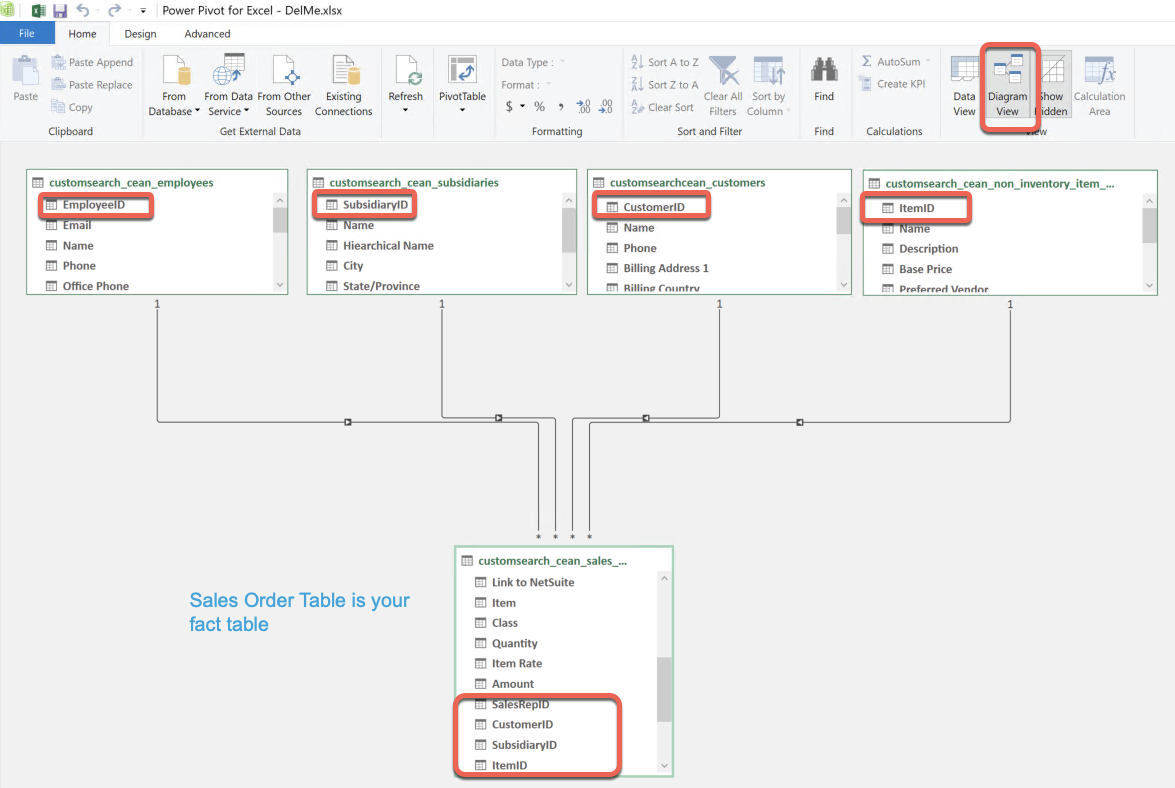Select Email field in employees table
1175x788 pixels.
77,225
